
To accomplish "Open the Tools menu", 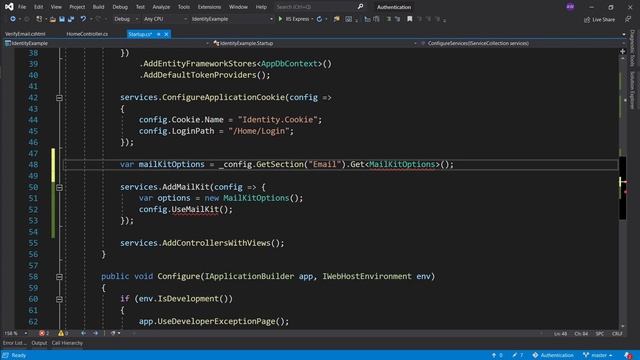I will (x=184, y=7).
